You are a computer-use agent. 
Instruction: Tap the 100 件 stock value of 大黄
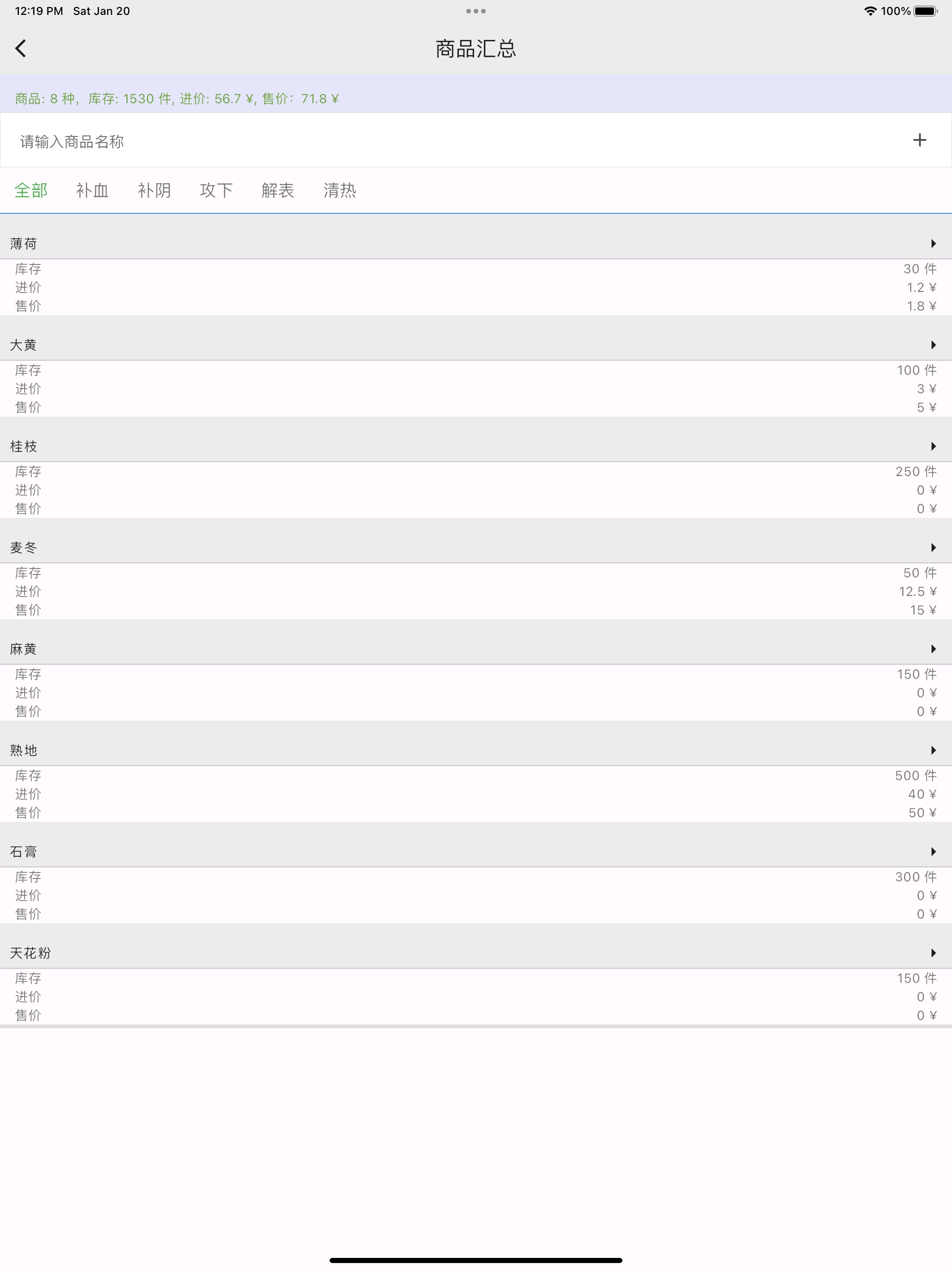[917, 370]
